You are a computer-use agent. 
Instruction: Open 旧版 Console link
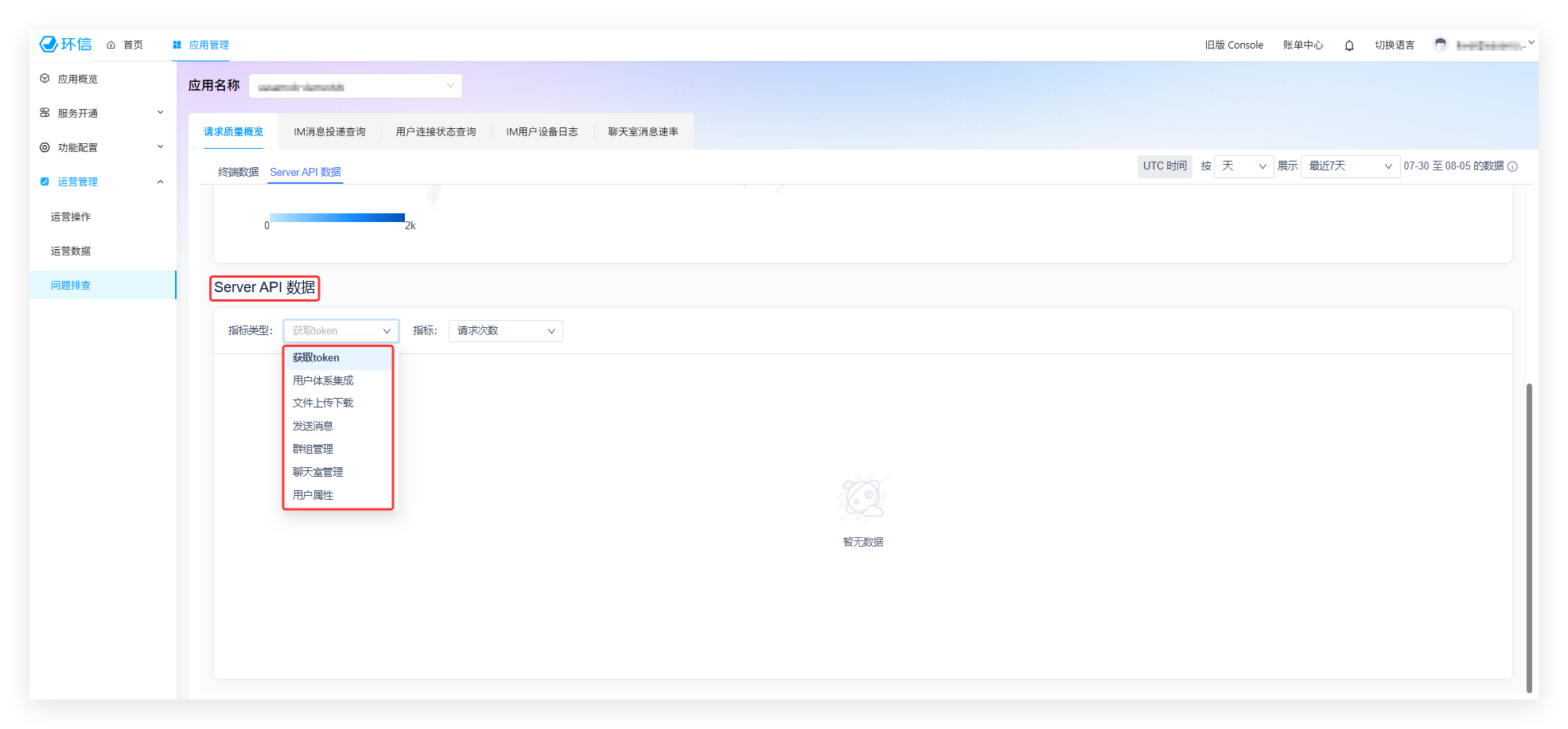pyautogui.click(x=1233, y=45)
